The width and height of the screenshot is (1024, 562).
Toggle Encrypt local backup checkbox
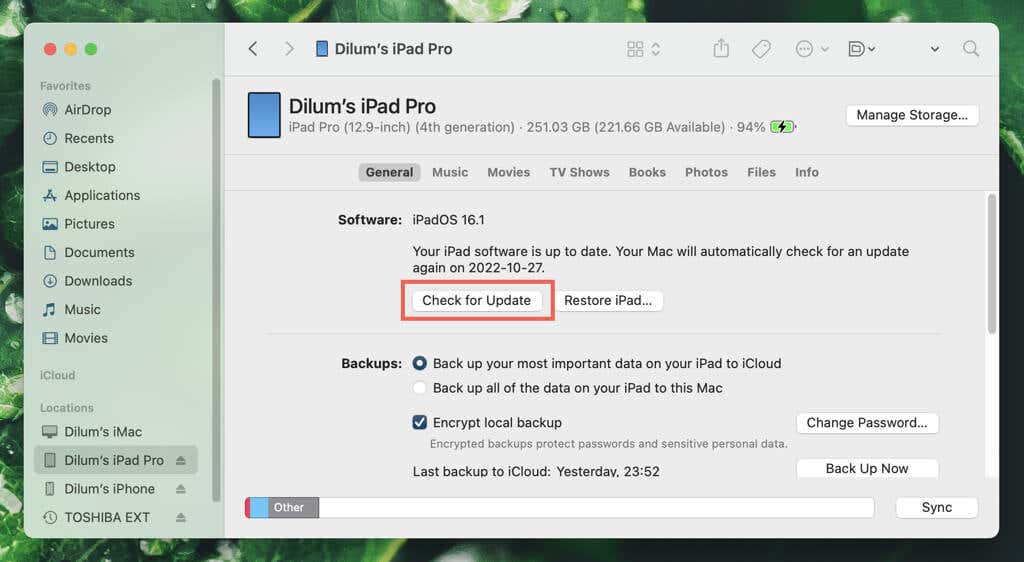pos(420,423)
